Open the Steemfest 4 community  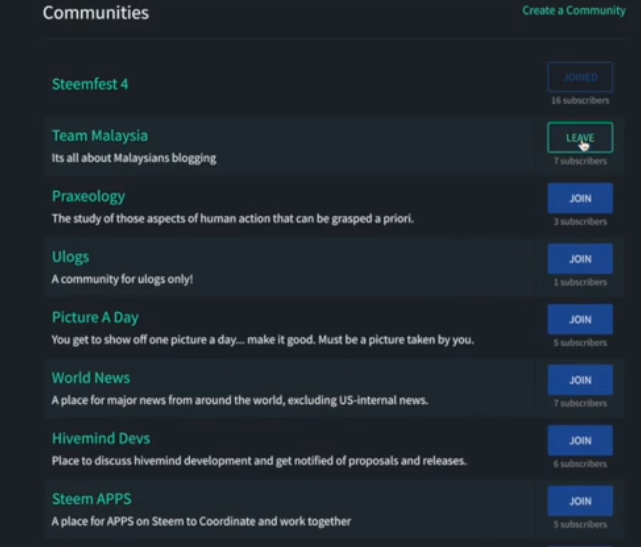click(x=90, y=84)
